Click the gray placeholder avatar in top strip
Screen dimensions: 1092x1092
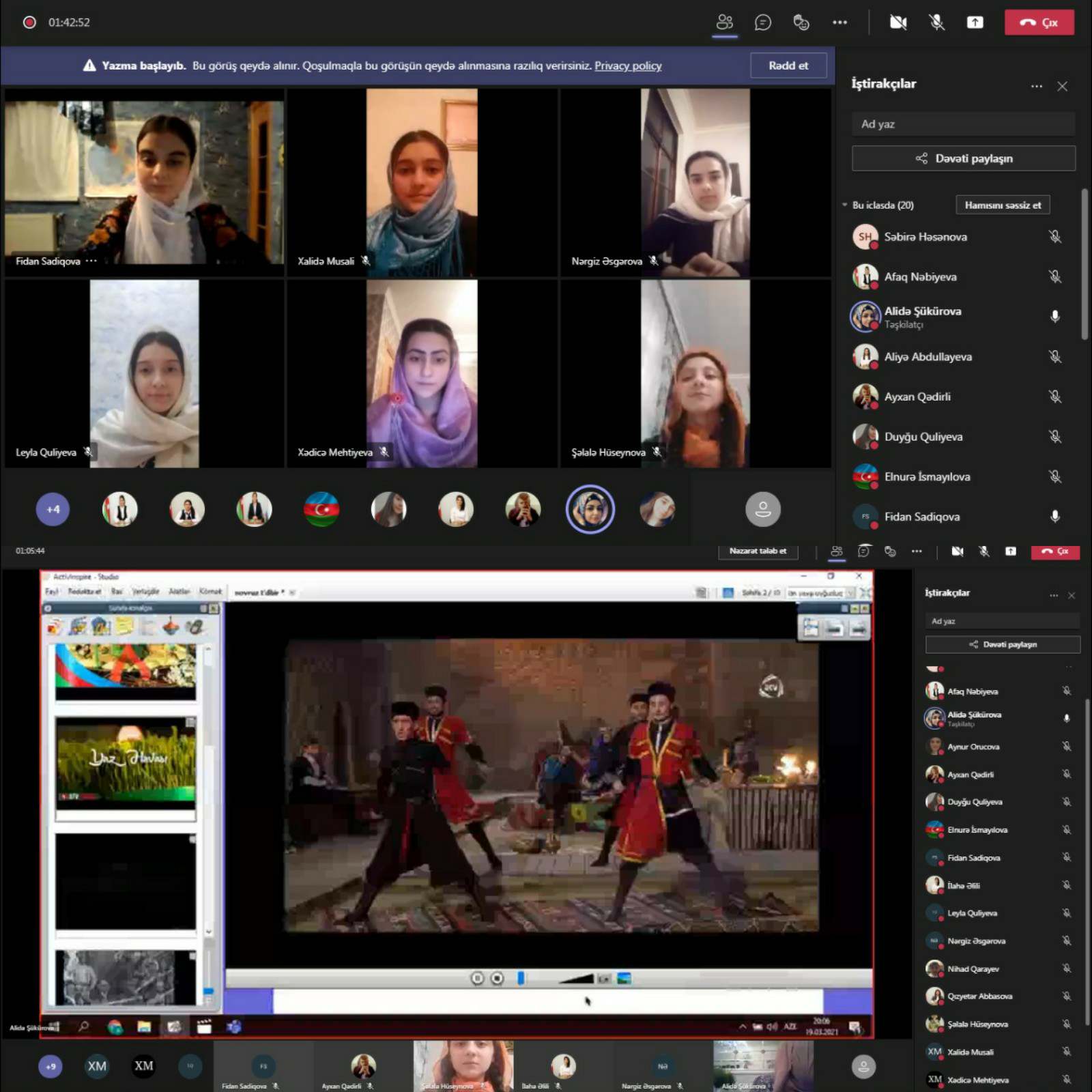(x=762, y=509)
